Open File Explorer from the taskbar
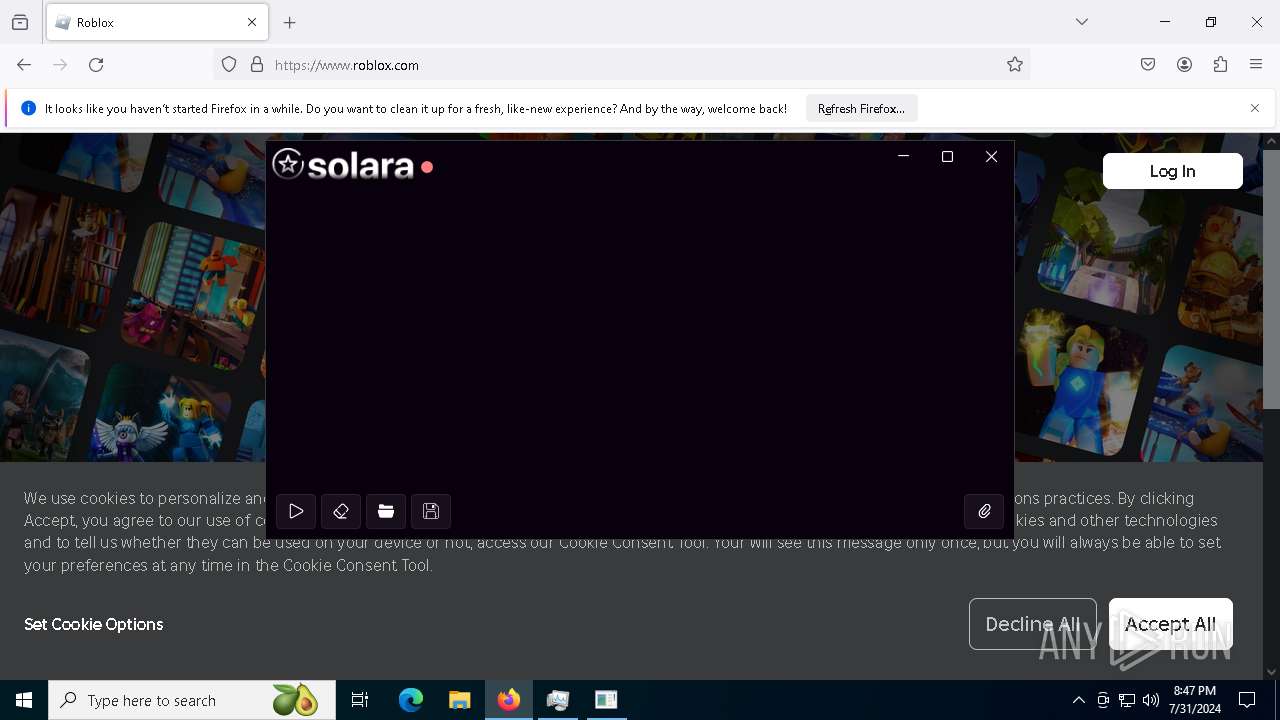This screenshot has height=720, width=1280. pos(459,700)
